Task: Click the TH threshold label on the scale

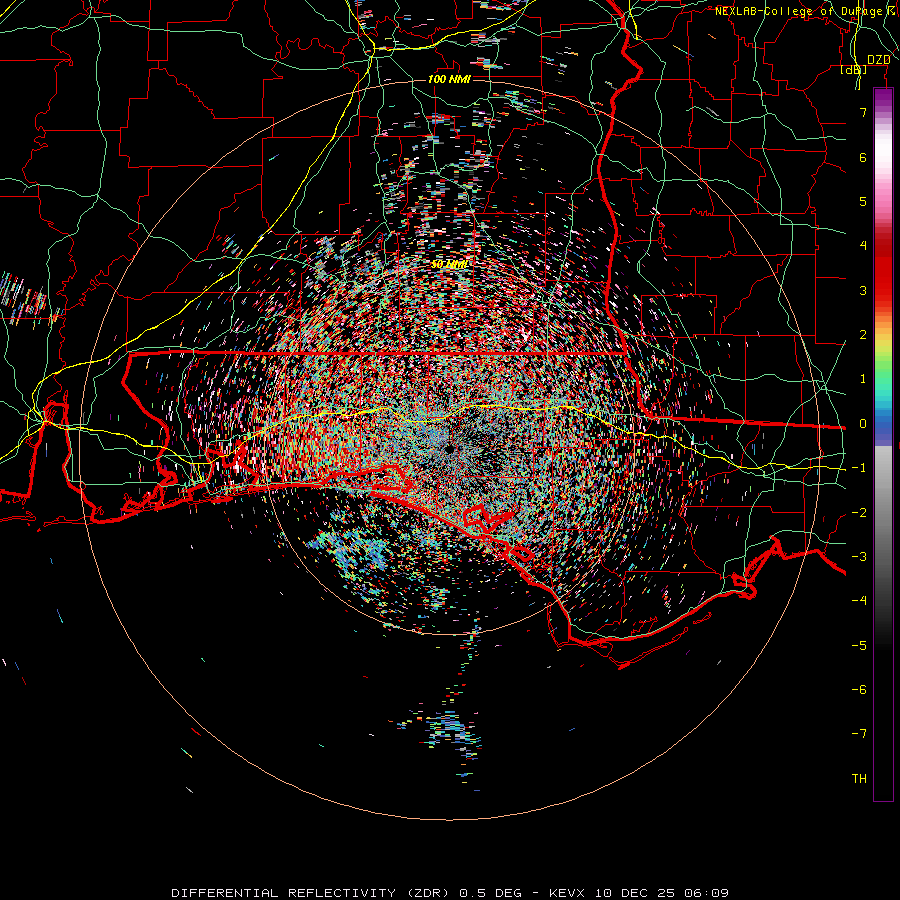Action: pos(859,779)
